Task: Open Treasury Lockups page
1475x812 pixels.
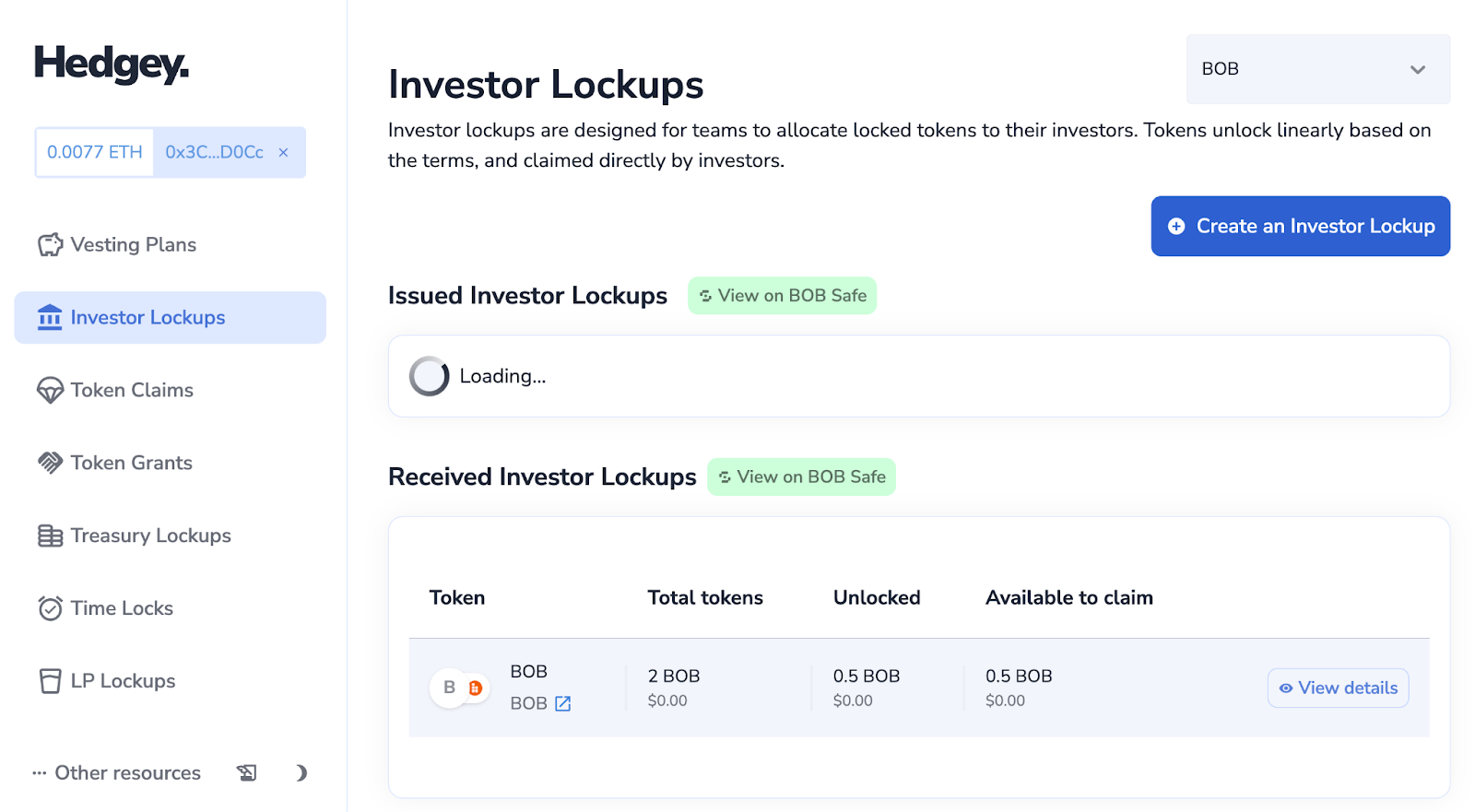Action: (x=150, y=535)
